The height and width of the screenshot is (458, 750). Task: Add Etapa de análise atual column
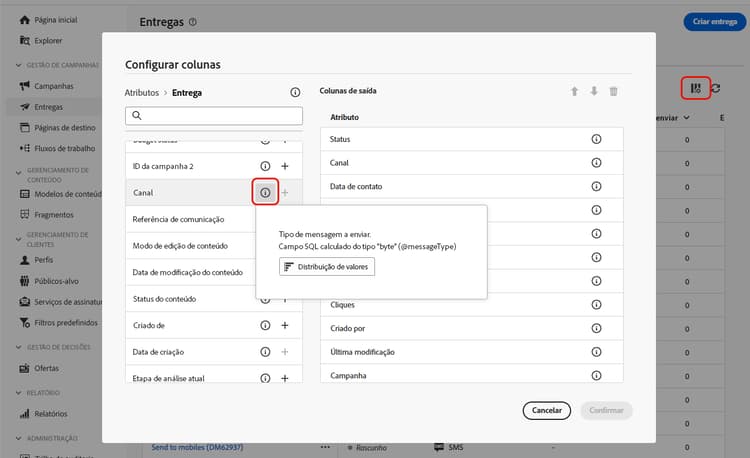(285, 378)
